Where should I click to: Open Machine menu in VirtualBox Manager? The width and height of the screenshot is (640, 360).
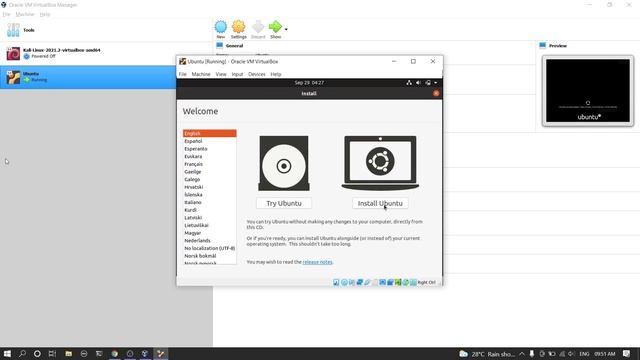pyautogui.click(x=25, y=14)
